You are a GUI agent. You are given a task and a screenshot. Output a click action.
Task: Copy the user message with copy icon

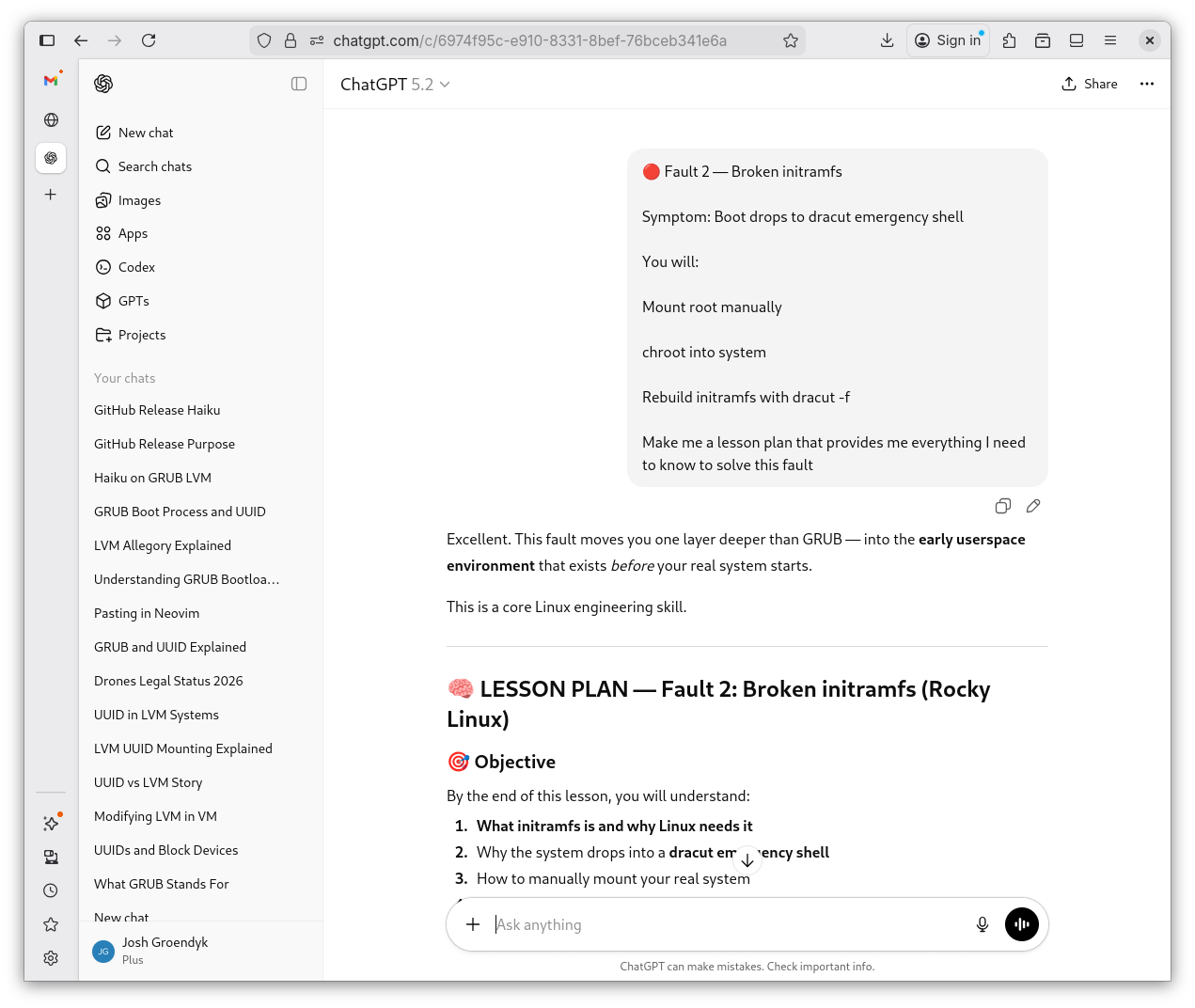point(1002,506)
